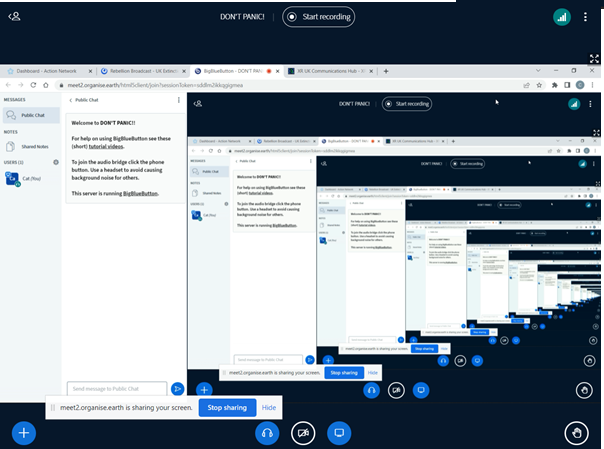
Task: Open the users gear settings in largest sidebar
Action: point(56,162)
